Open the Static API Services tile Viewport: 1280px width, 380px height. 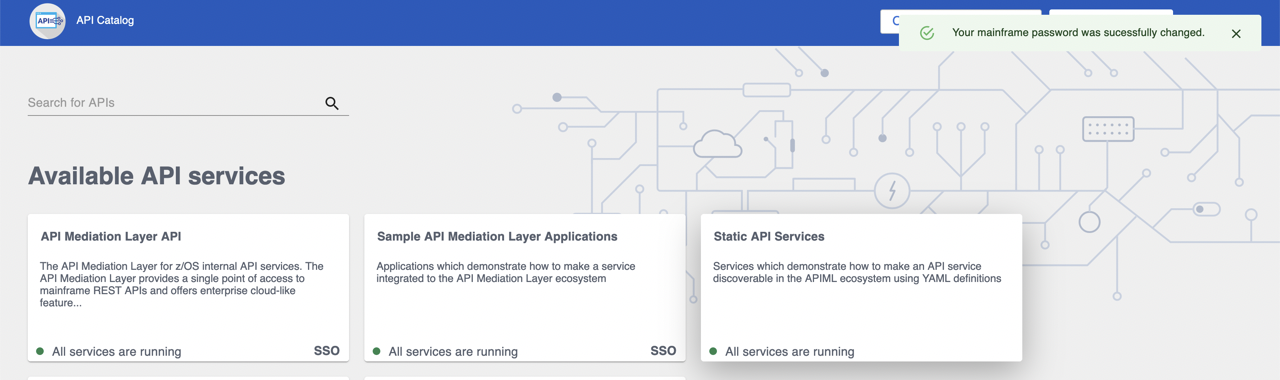click(x=861, y=287)
